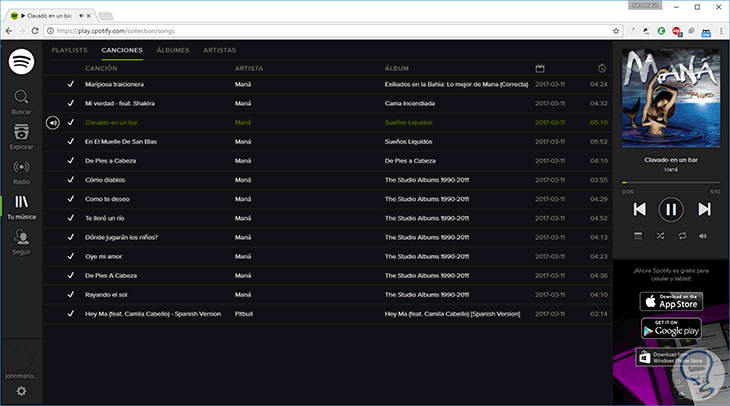Click the Windows Phone Store download badge
The image size is (730, 406).
click(671, 357)
